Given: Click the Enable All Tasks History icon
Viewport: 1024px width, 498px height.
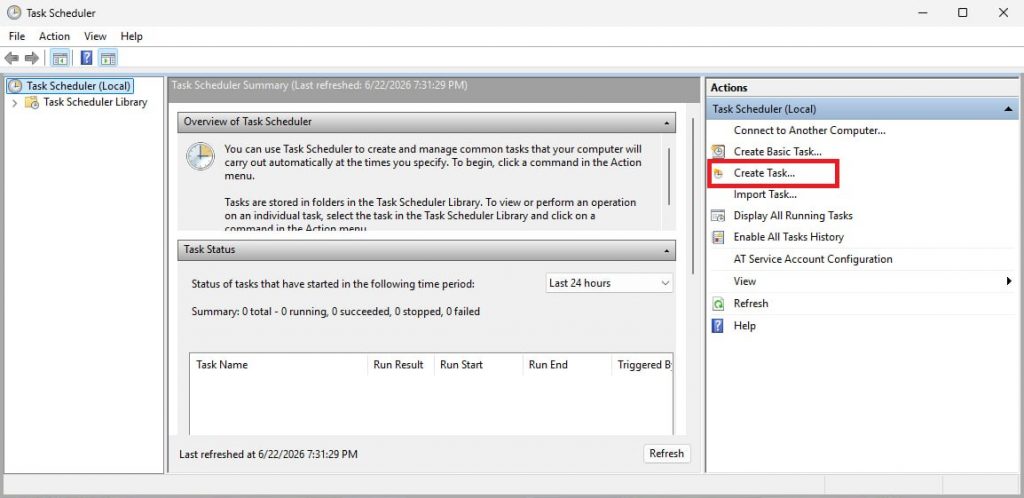Looking at the screenshot, I should pos(718,237).
